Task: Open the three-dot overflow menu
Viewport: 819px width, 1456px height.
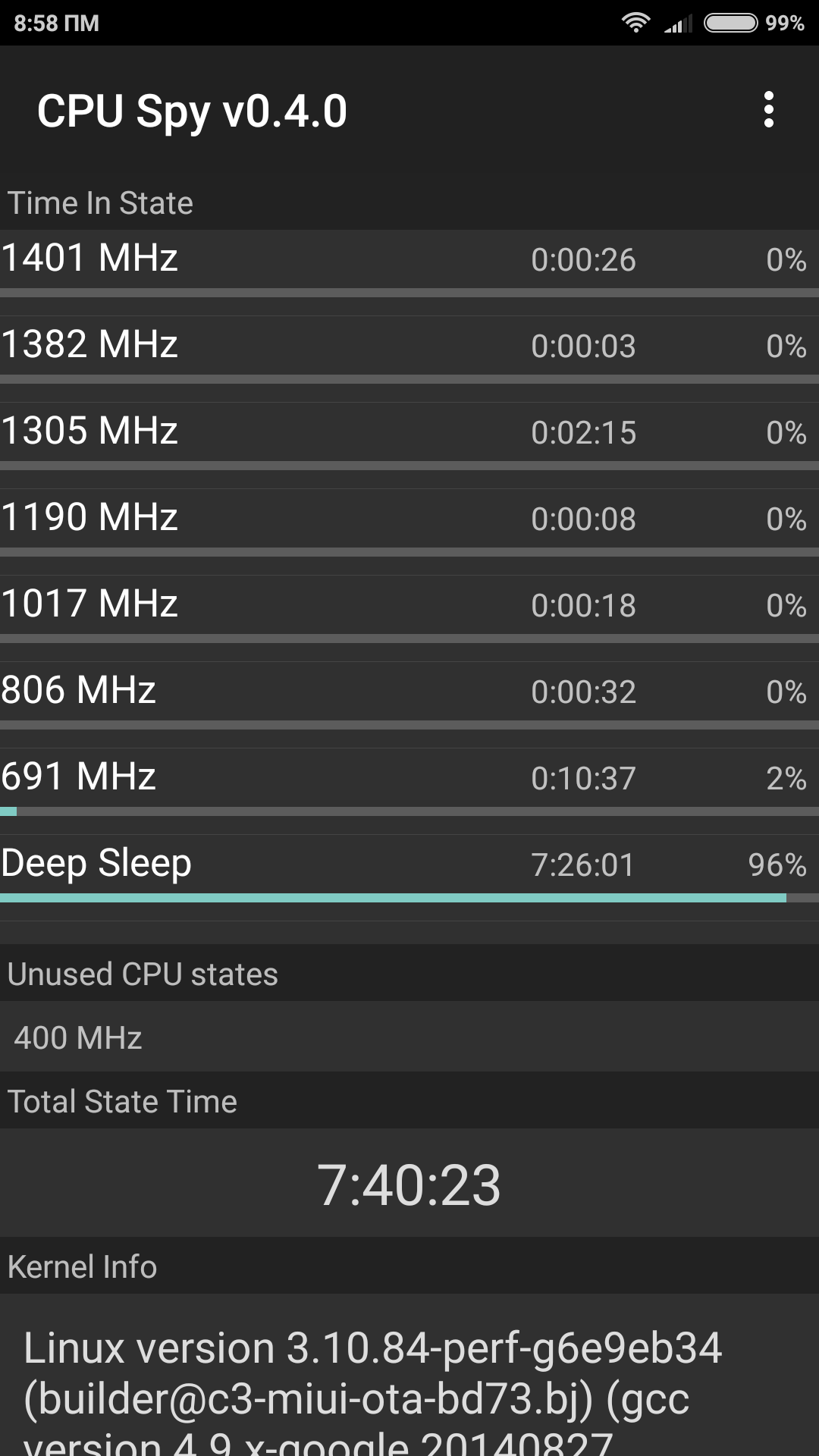Action: [768, 111]
